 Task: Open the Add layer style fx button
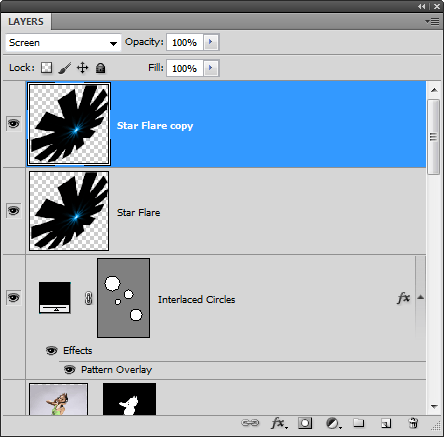click(x=279, y=423)
